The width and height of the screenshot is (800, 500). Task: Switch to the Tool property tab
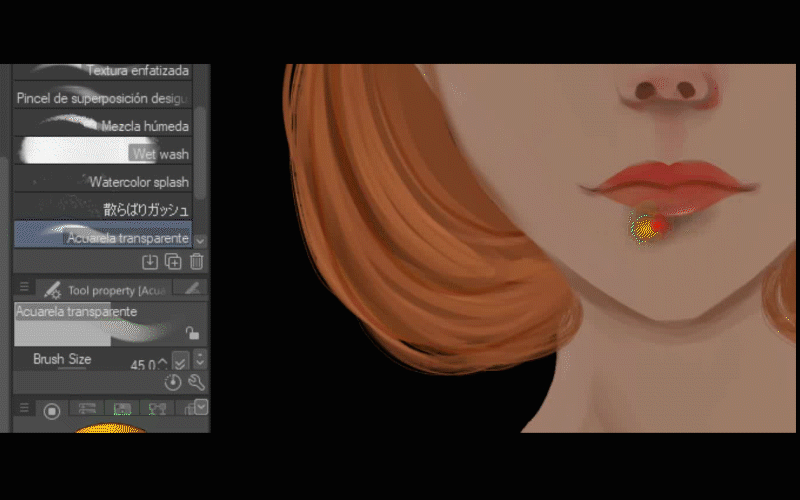pyautogui.click(x=104, y=290)
